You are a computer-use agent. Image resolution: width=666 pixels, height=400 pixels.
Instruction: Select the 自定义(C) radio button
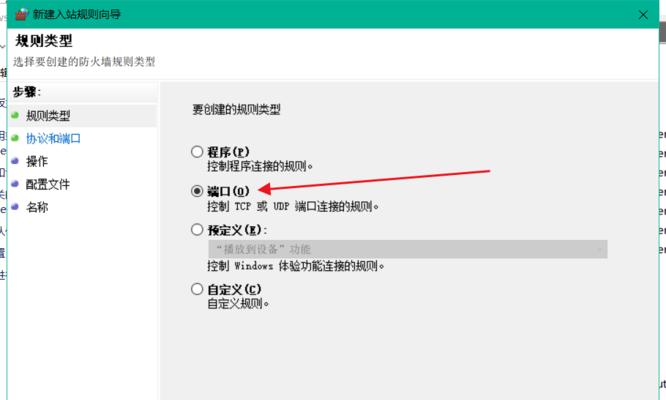click(197, 289)
